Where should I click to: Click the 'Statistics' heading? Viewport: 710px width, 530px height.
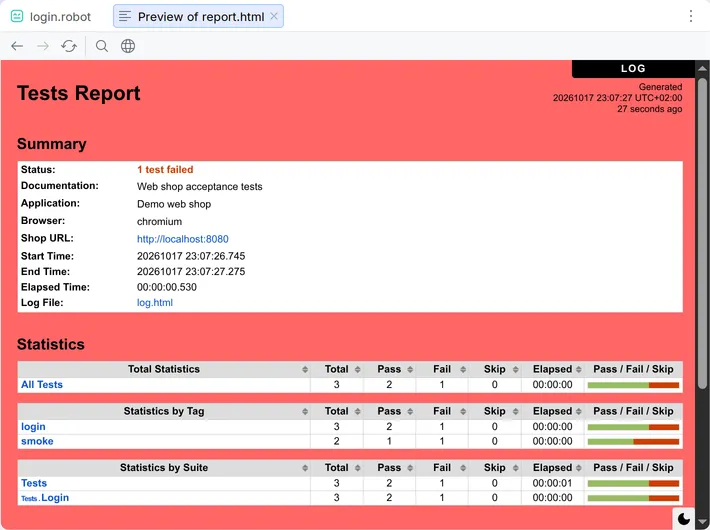pos(51,344)
